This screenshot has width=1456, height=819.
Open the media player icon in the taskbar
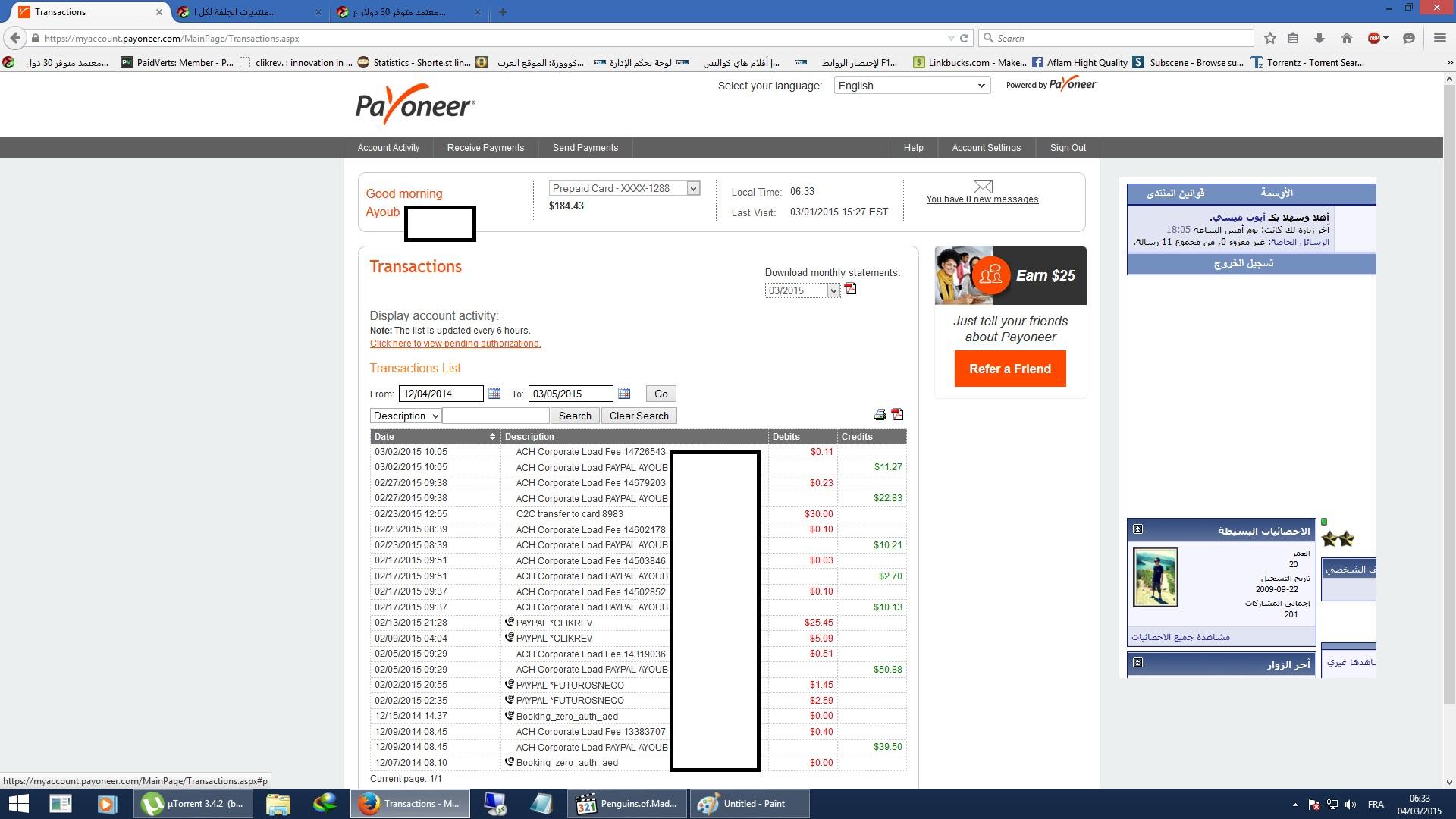[x=107, y=804]
